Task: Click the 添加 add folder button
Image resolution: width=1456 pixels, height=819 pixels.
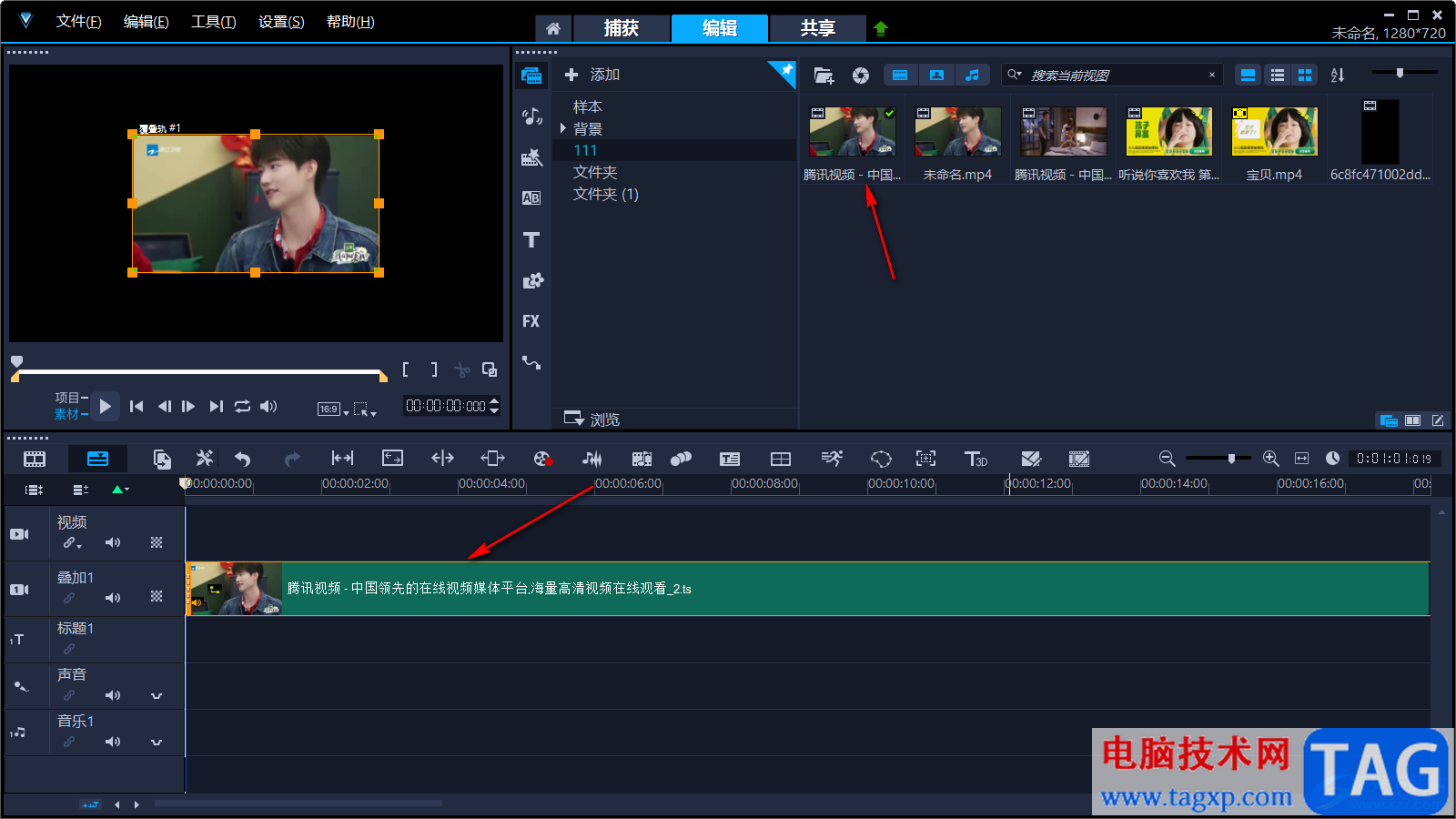Action: coord(592,75)
